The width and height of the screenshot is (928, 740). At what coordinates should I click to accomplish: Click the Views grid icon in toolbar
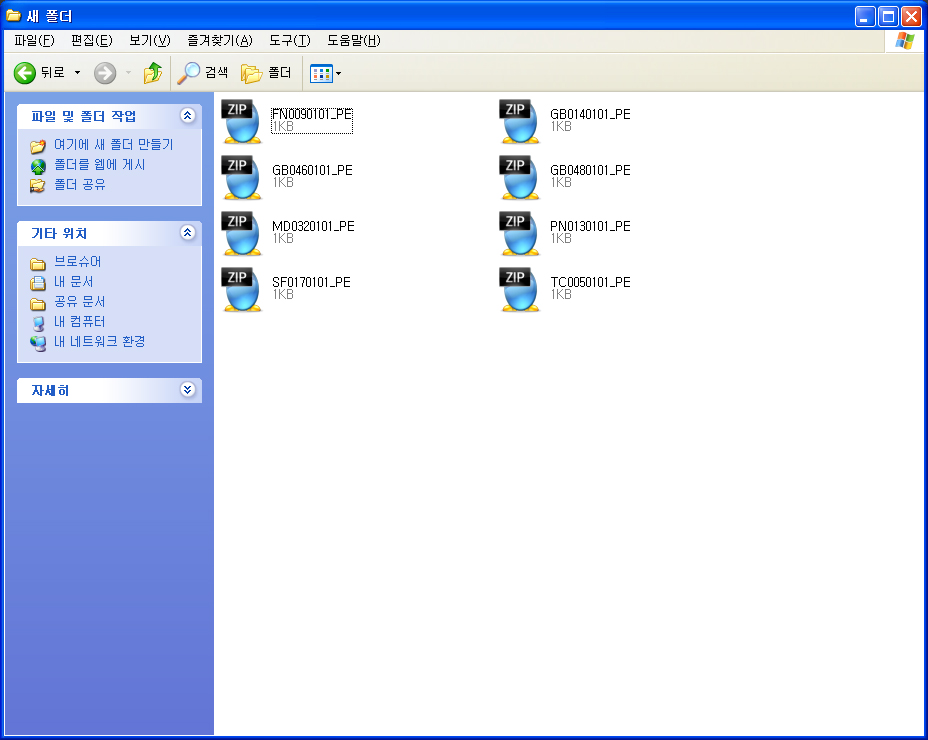tap(321, 74)
